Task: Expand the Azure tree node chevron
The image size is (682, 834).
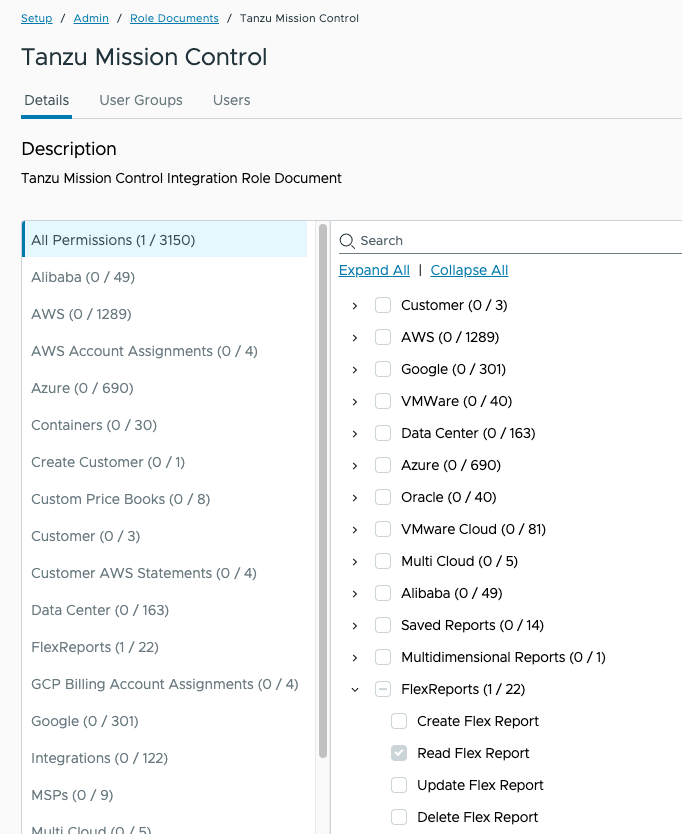Action: (355, 466)
